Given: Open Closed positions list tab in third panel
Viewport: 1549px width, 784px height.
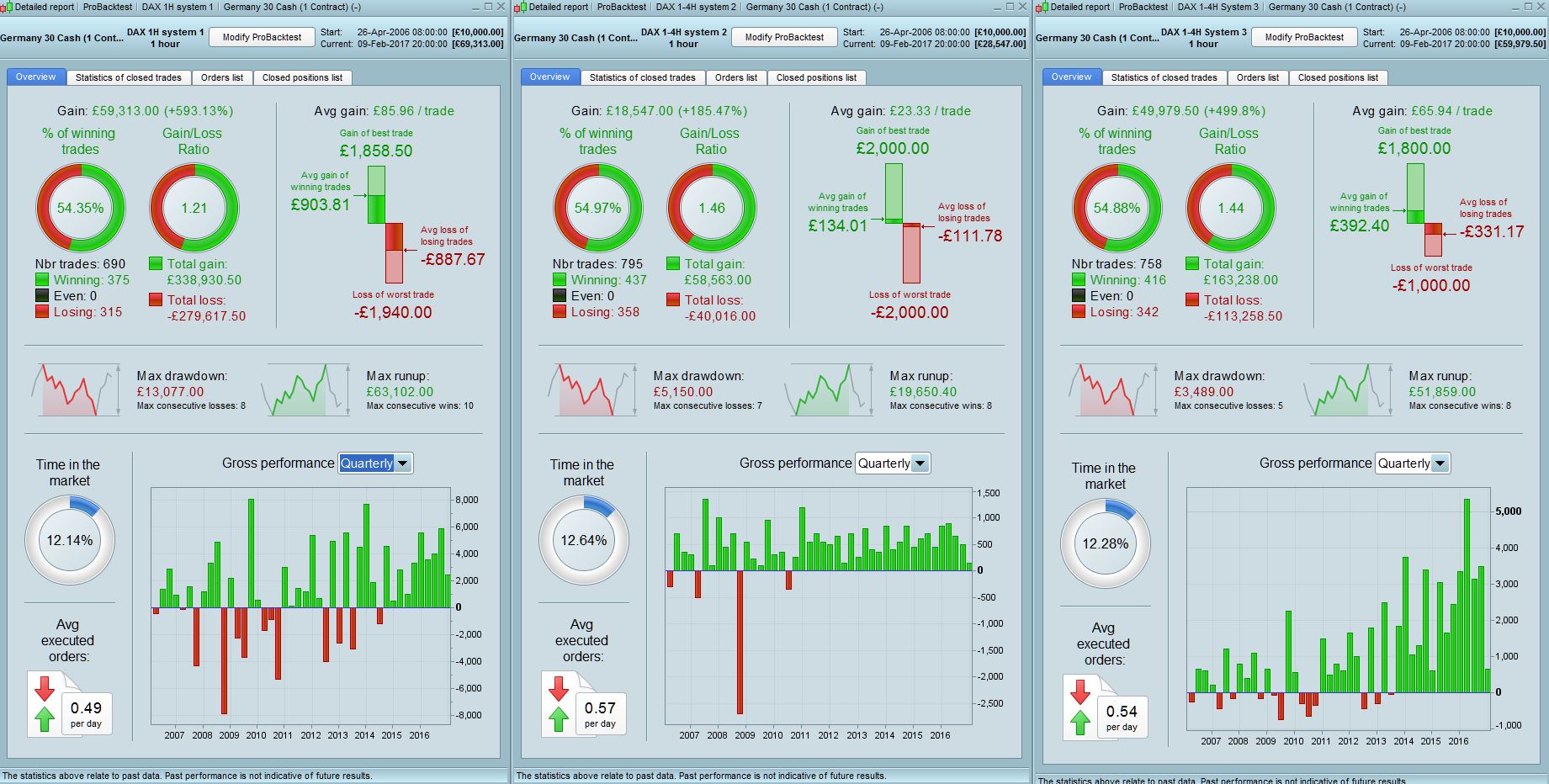Looking at the screenshot, I should point(1338,77).
